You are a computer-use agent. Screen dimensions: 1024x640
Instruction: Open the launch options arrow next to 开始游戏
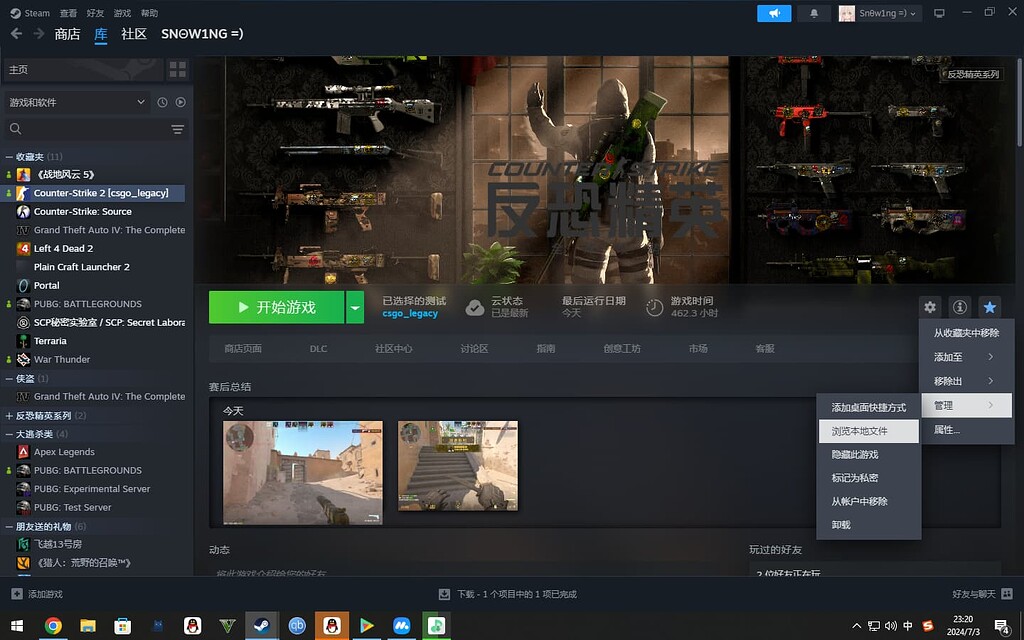pyautogui.click(x=355, y=307)
